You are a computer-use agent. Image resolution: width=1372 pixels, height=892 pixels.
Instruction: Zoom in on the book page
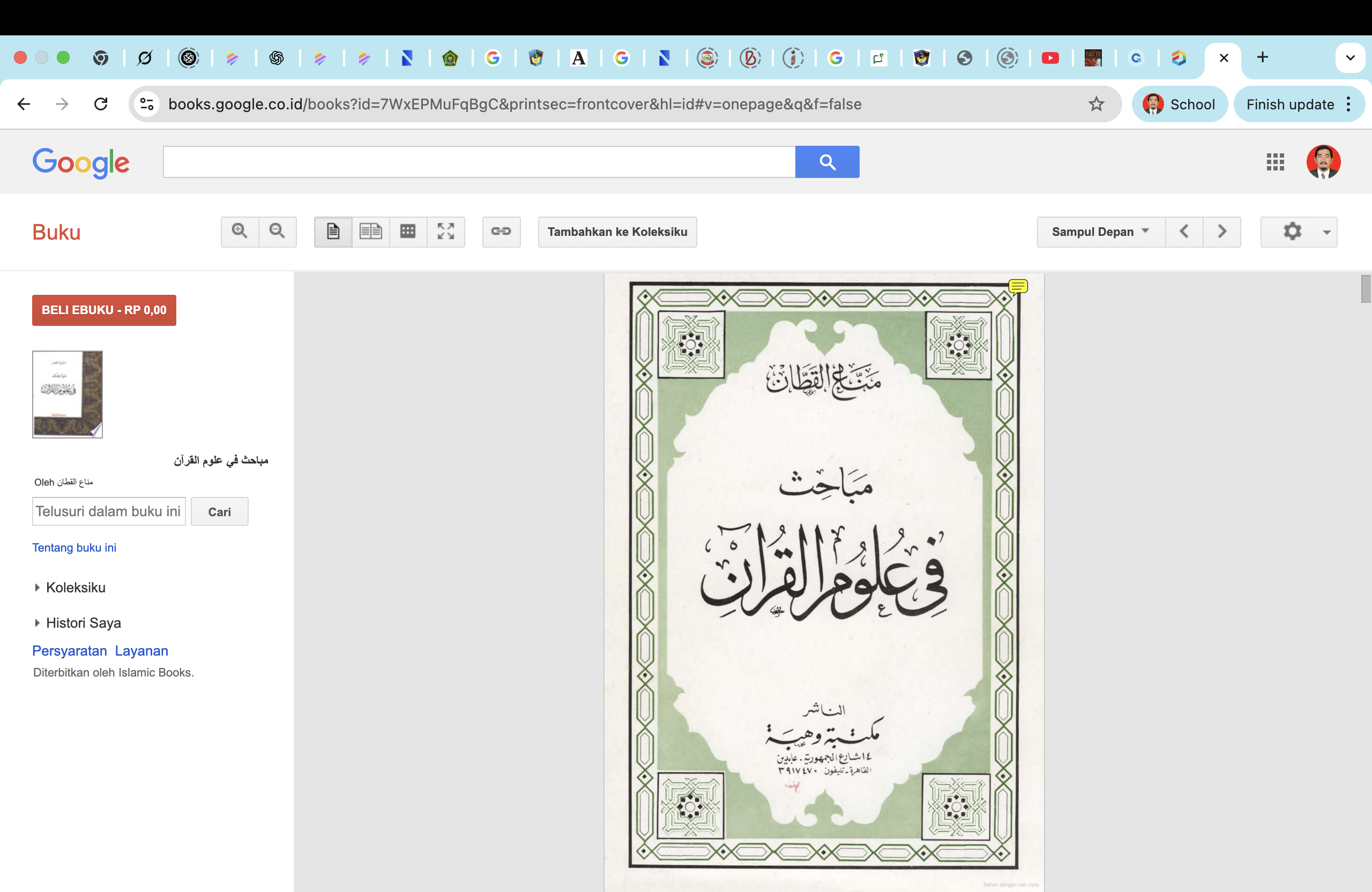pyautogui.click(x=239, y=232)
